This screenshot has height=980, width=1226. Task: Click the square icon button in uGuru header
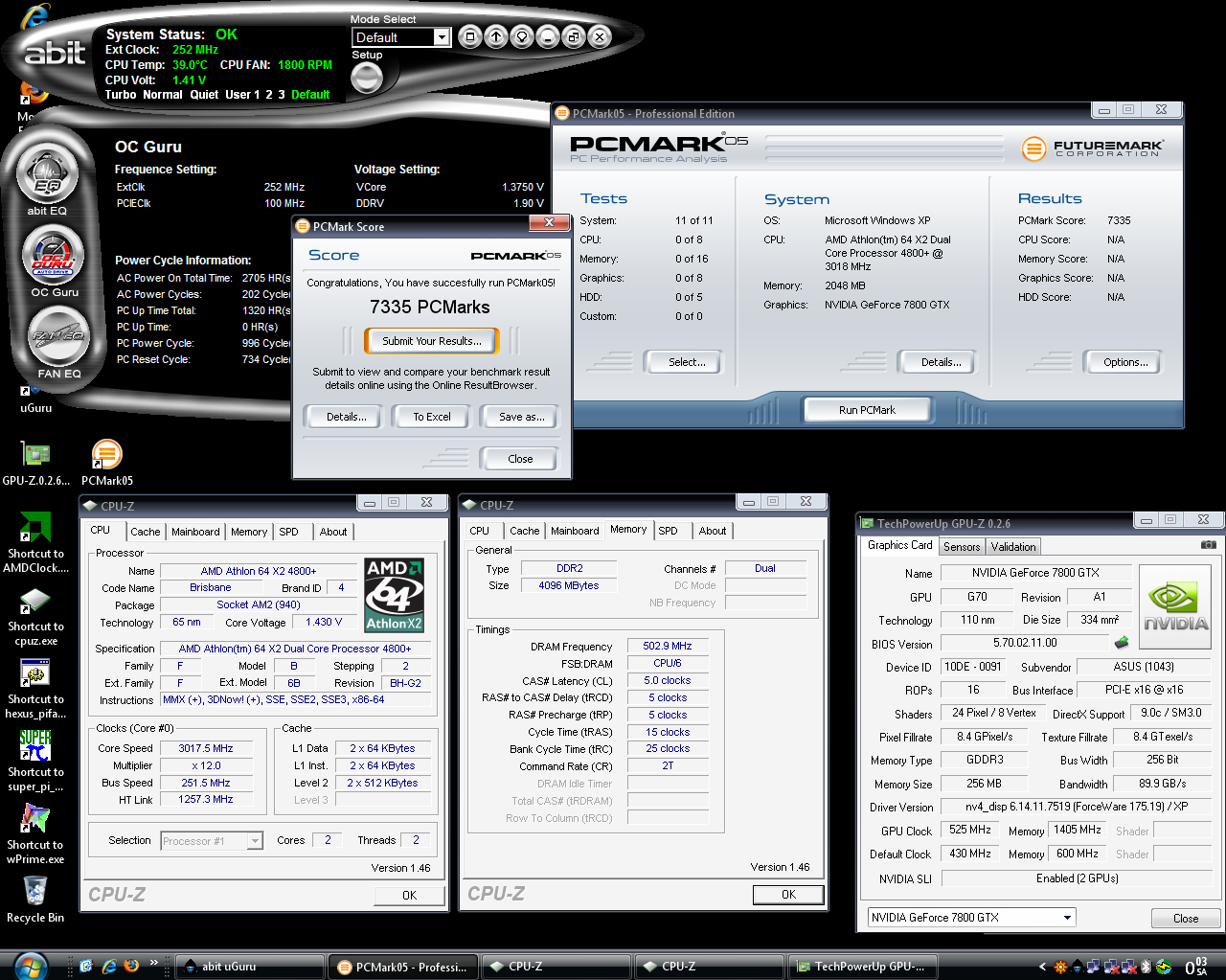click(x=469, y=37)
